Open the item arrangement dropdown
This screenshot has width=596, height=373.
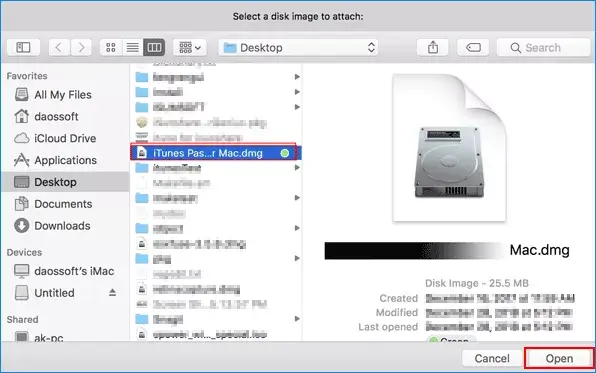click(190, 48)
